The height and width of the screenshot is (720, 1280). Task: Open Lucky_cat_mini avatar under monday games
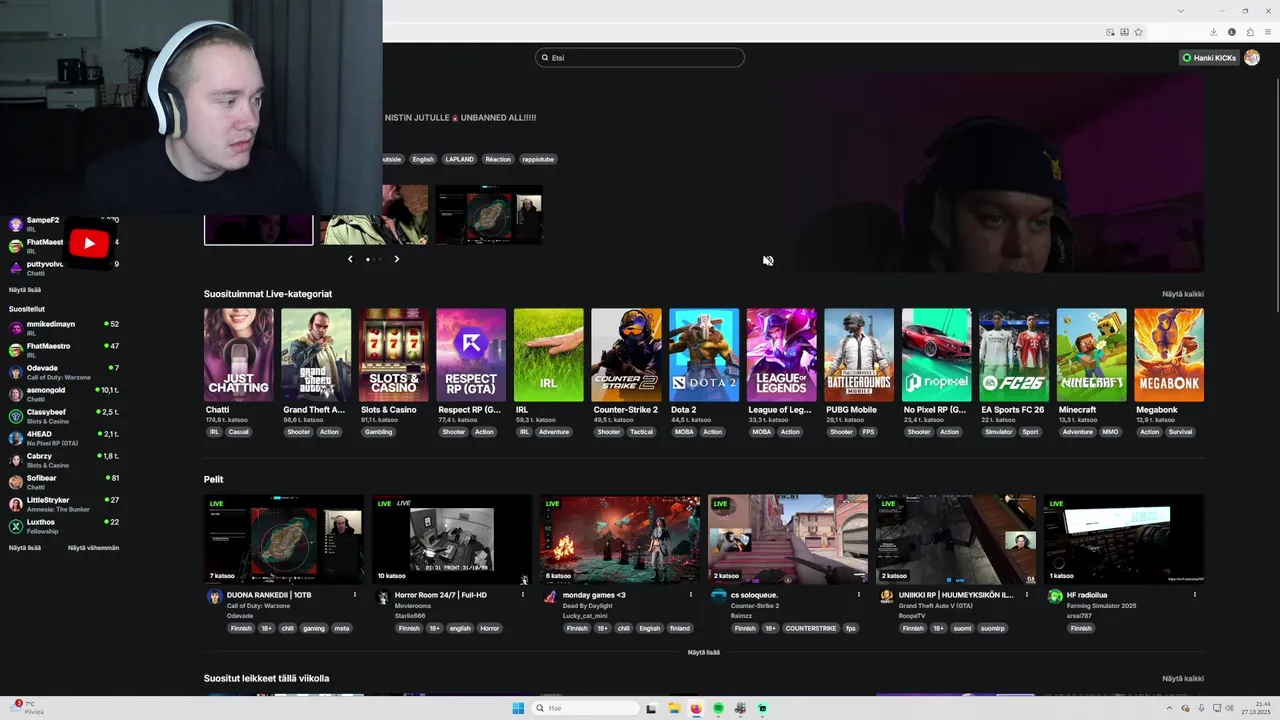pyautogui.click(x=550, y=596)
